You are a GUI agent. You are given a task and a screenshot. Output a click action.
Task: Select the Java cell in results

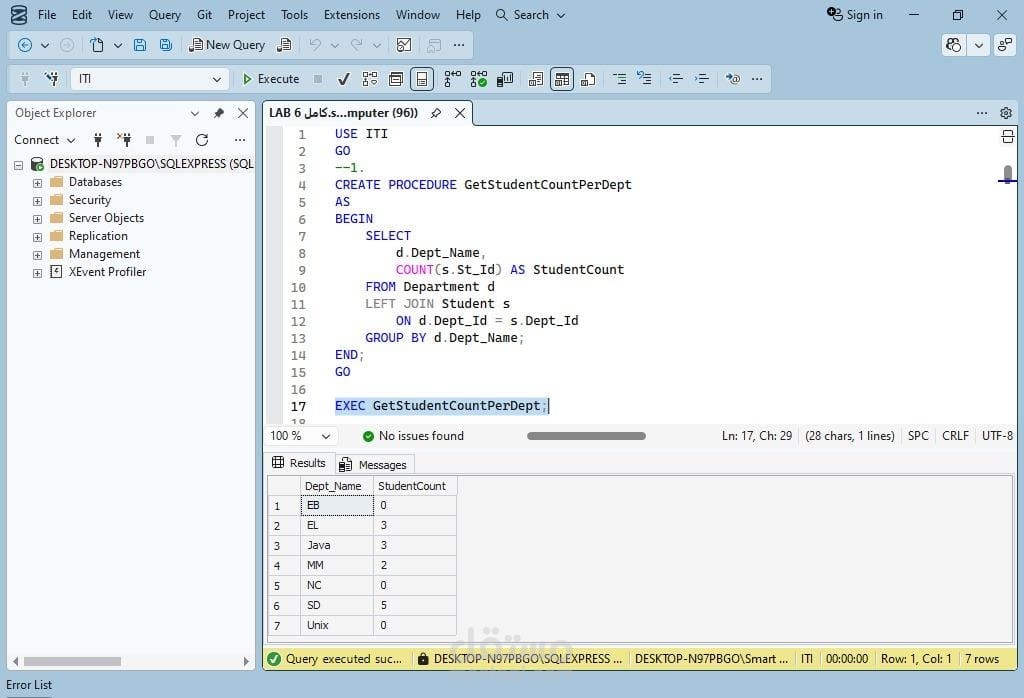click(x=336, y=545)
